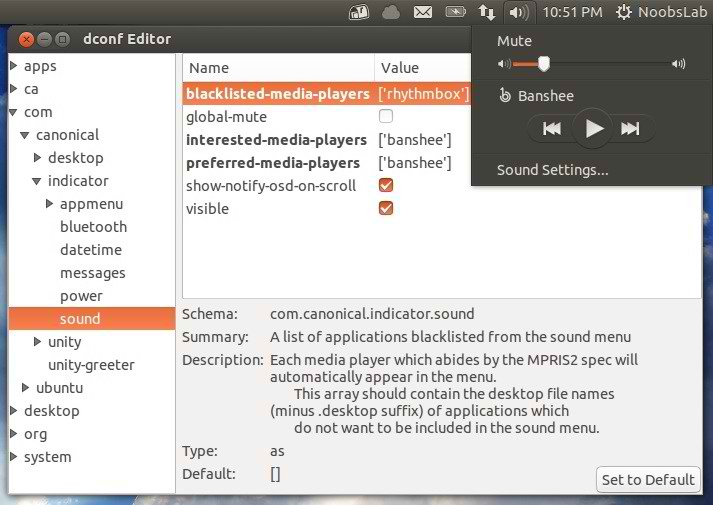Screen dimensions: 713x505
Task: Click the Banshee app icon in sound menu
Action: 505,95
